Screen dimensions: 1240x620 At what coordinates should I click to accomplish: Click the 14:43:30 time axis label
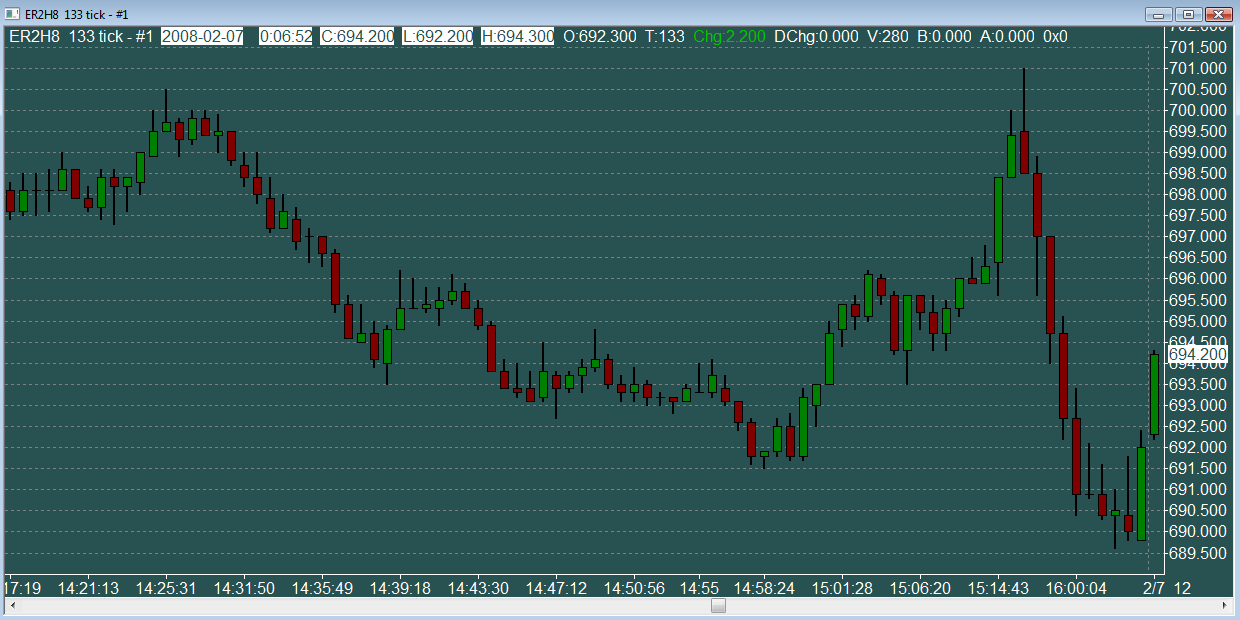click(478, 587)
